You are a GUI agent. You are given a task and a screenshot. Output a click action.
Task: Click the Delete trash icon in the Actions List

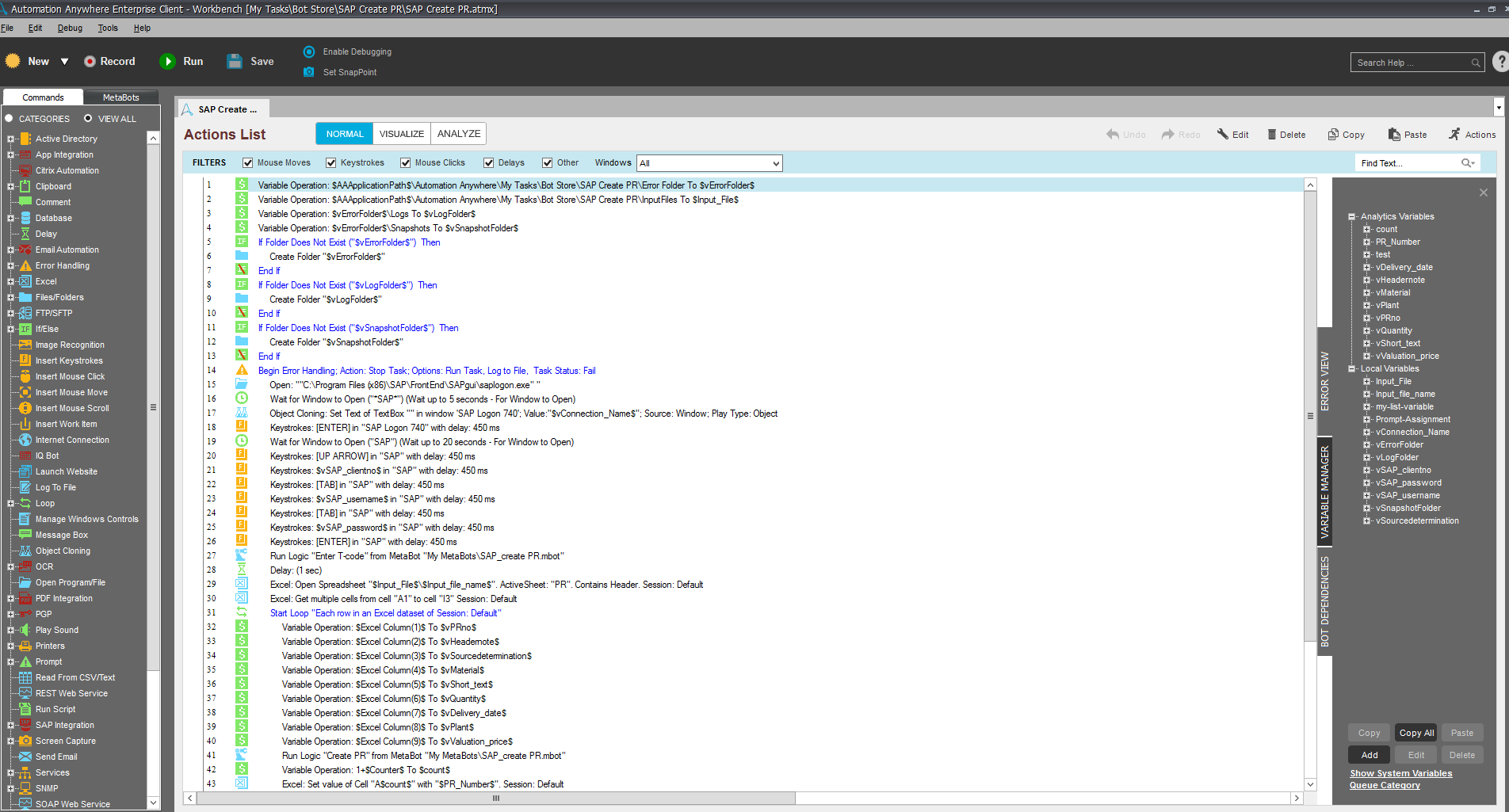pos(1271,135)
